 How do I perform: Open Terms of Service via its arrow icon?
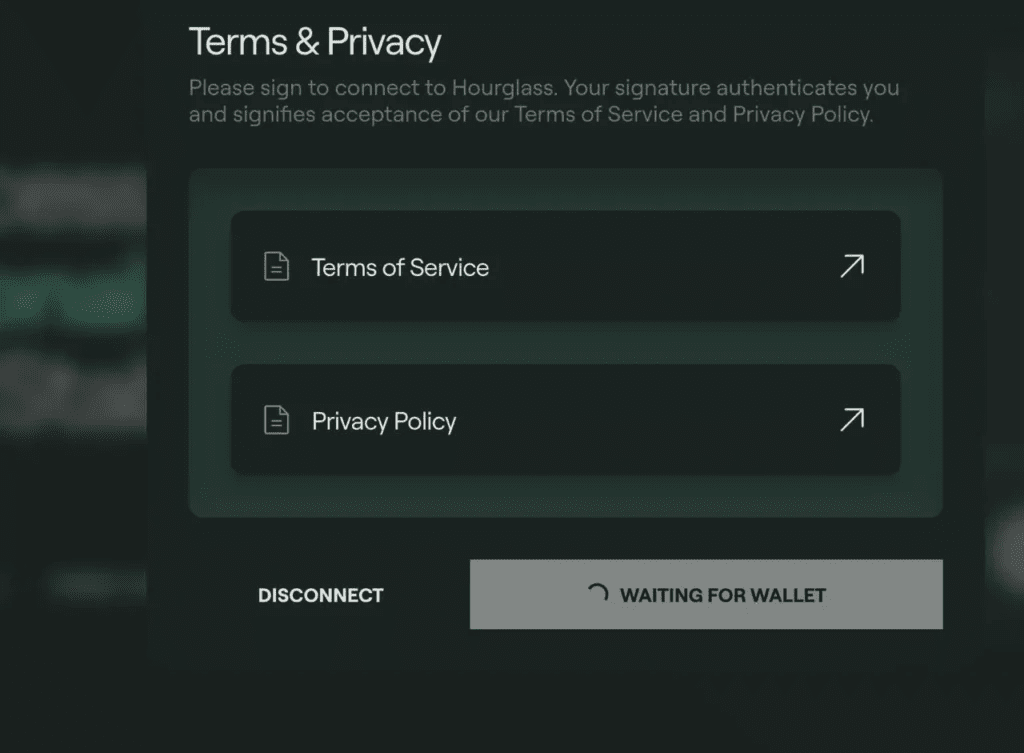click(x=852, y=266)
